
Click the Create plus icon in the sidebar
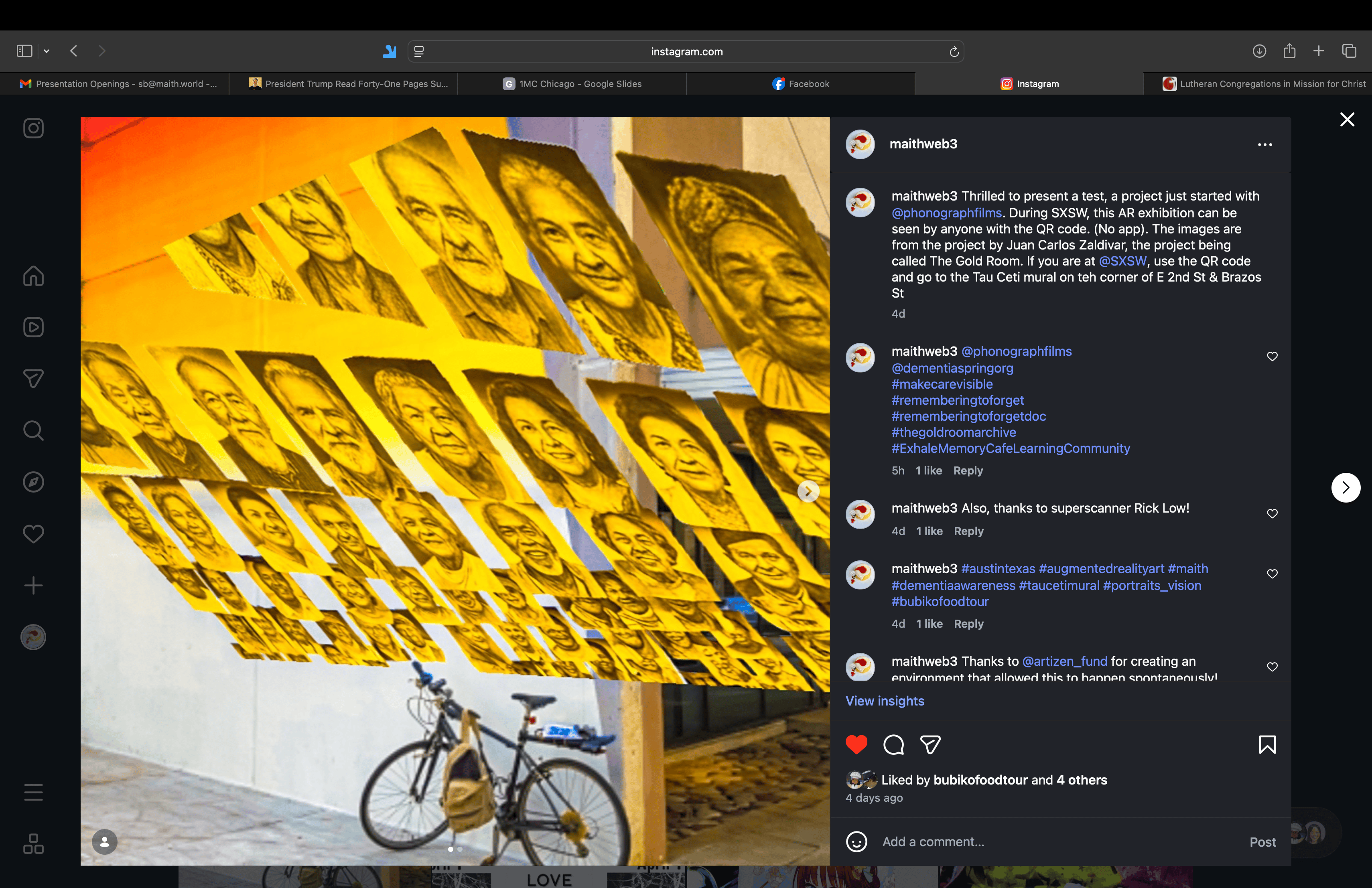[x=33, y=586]
